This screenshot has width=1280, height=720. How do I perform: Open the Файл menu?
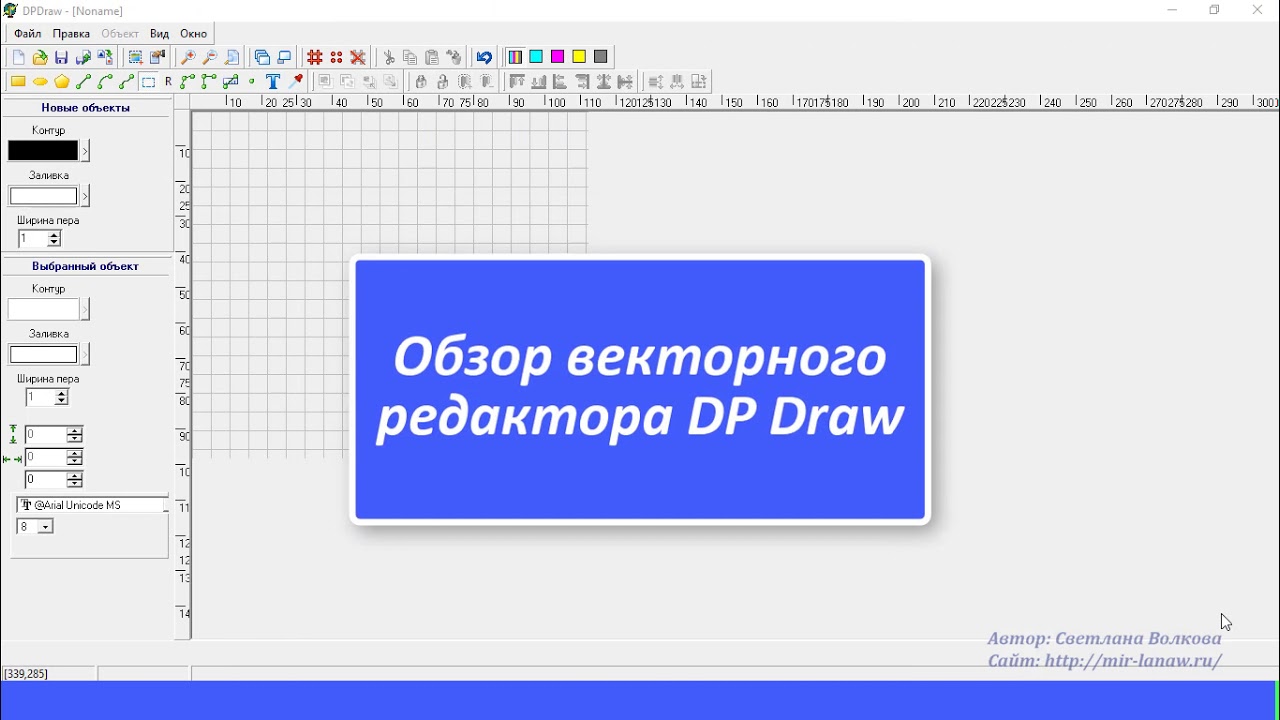coord(28,34)
